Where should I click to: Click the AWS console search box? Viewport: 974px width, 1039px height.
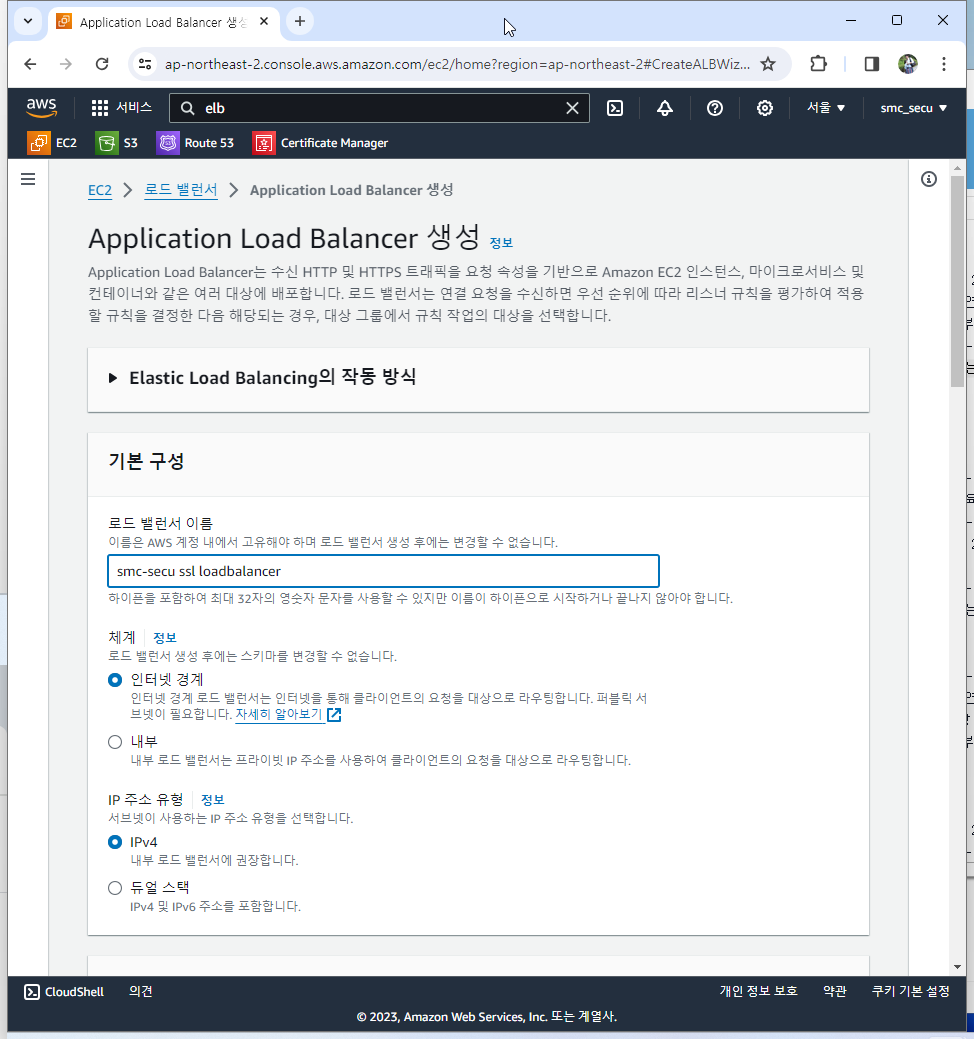pyautogui.click(x=379, y=108)
